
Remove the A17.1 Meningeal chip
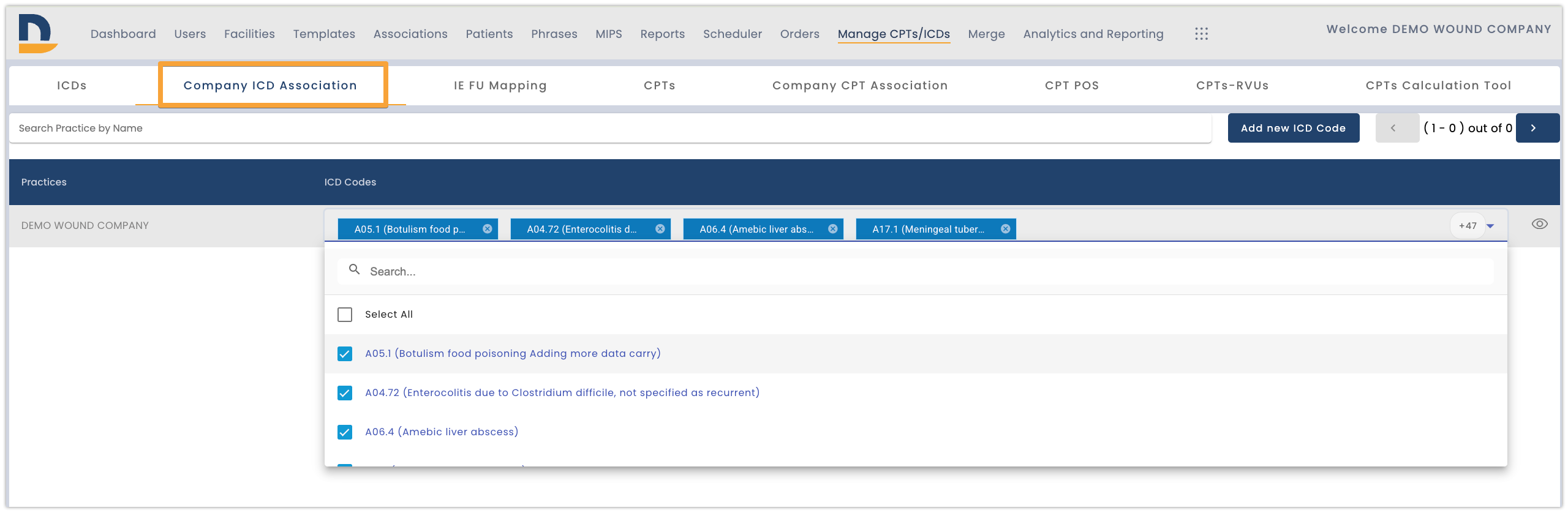[x=1006, y=229]
